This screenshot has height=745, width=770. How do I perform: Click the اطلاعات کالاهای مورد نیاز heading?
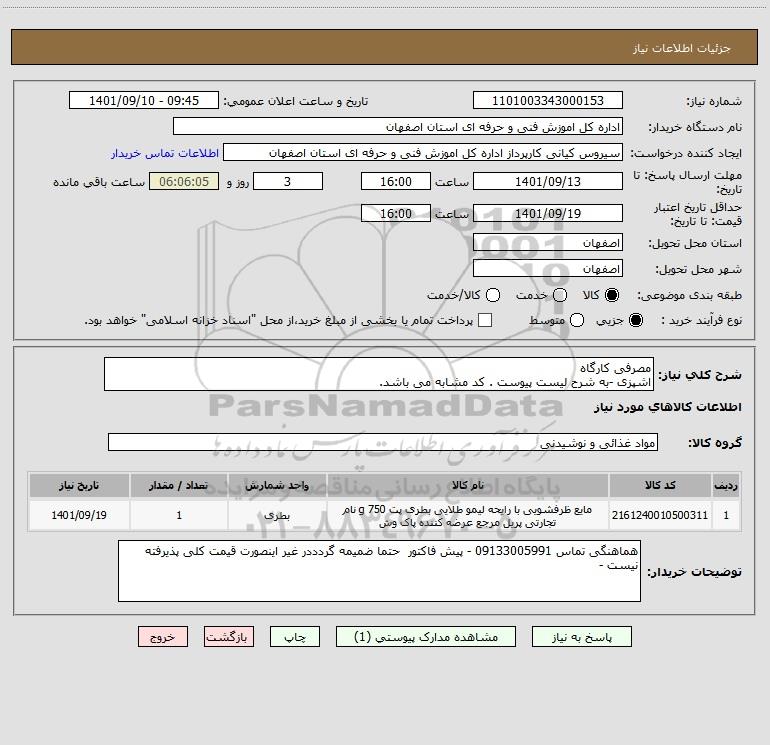667,407
